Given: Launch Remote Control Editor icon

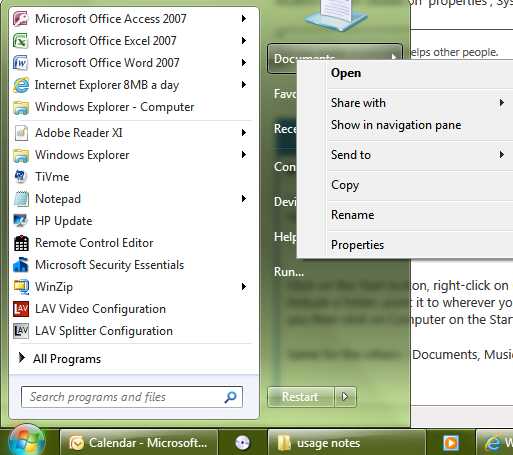Looking at the screenshot, I should (21, 243).
